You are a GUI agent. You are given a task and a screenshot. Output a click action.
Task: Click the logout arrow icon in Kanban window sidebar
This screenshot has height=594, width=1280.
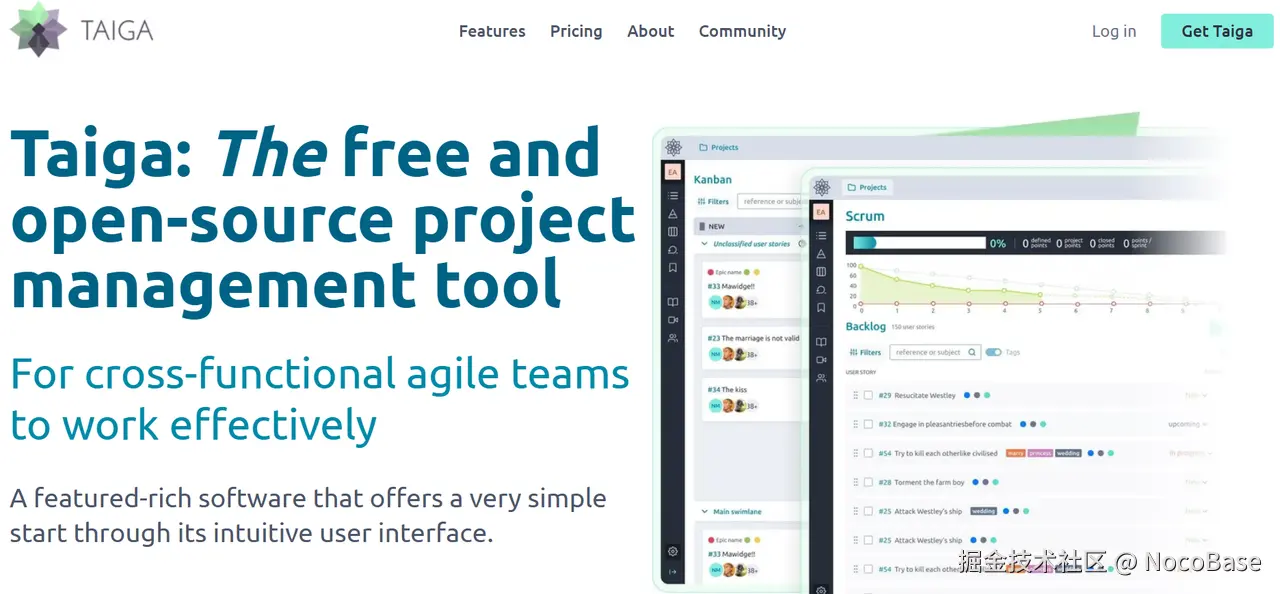[673, 571]
